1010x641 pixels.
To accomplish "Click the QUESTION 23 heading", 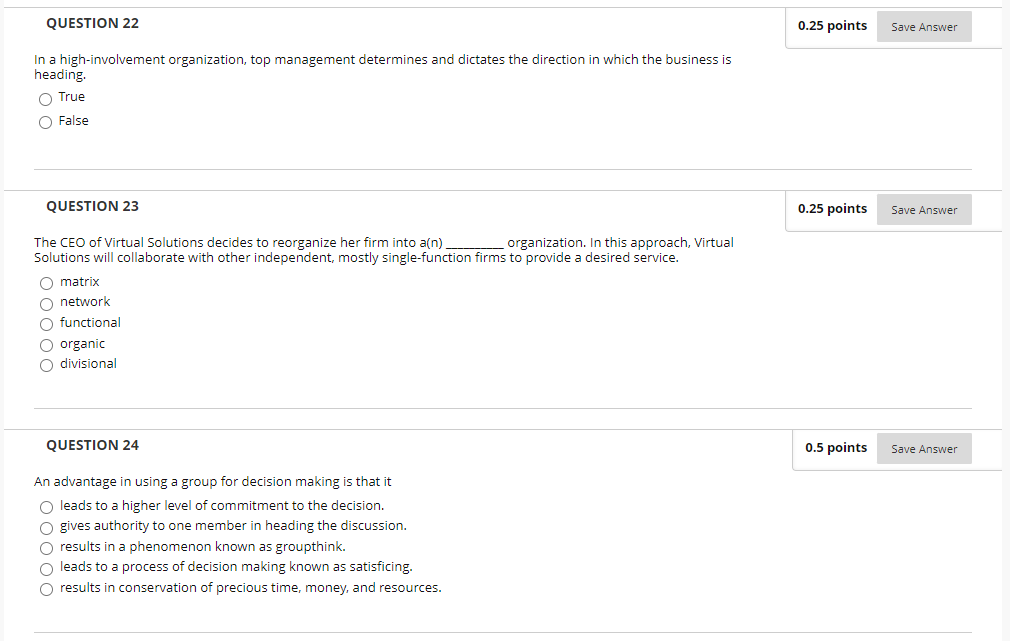I will (92, 206).
